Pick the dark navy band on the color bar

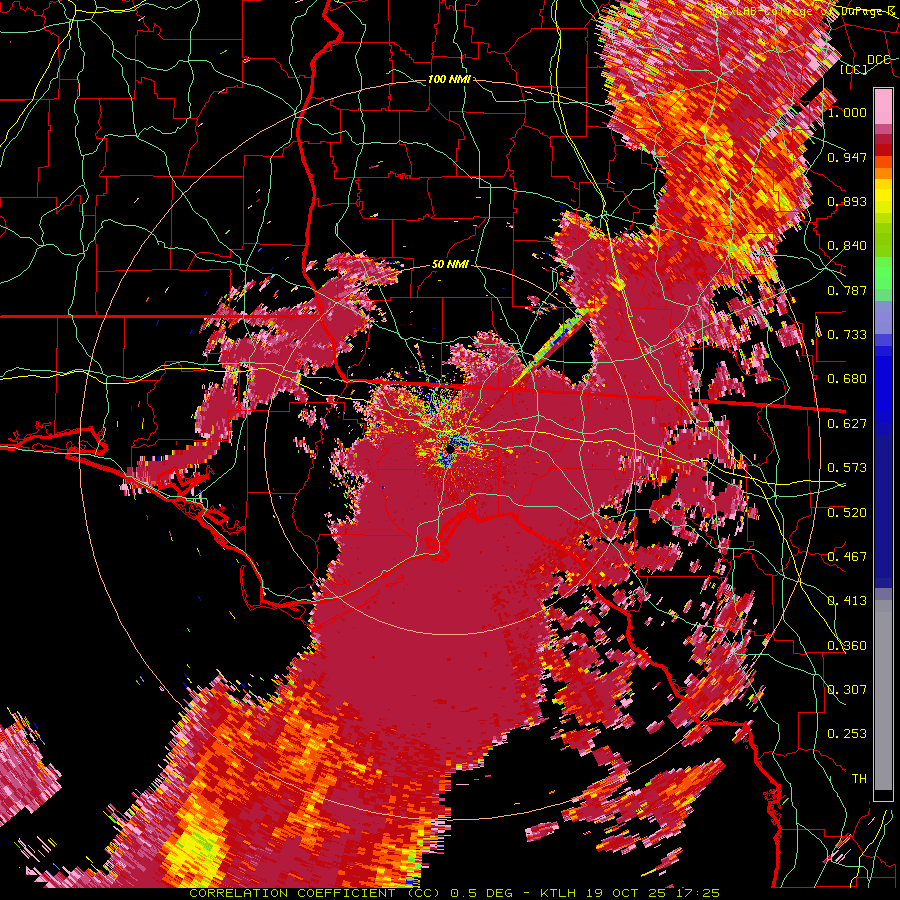coord(883,511)
